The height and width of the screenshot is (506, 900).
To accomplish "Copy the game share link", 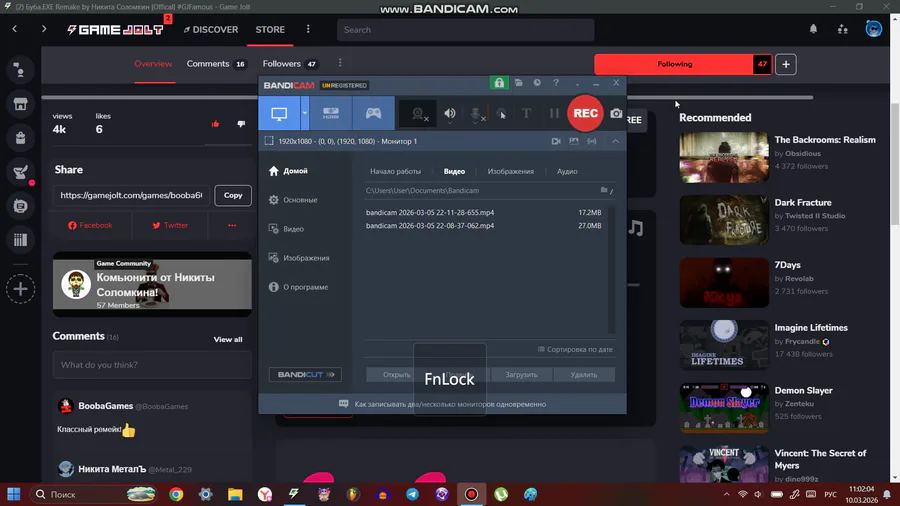I will click(x=232, y=195).
